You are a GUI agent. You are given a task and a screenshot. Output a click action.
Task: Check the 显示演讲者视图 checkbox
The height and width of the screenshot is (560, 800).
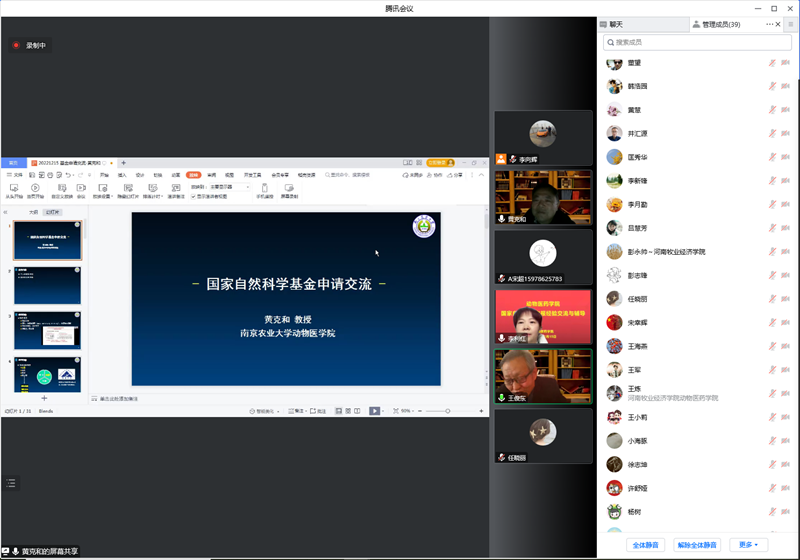click(x=194, y=196)
